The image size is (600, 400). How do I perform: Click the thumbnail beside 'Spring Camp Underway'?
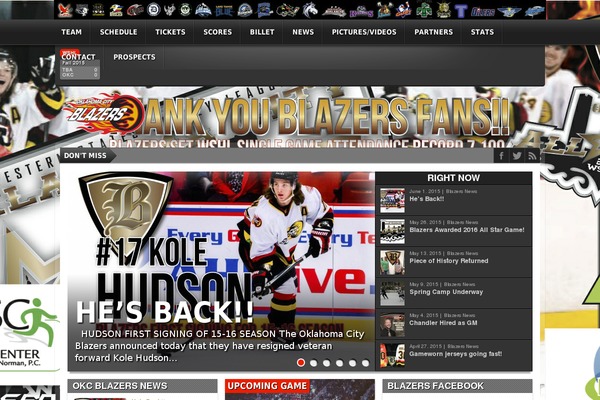pos(392,293)
